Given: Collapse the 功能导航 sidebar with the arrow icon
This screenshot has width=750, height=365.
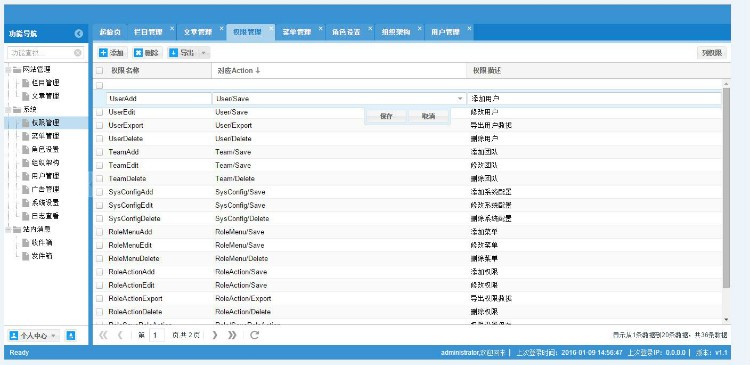Looking at the screenshot, I should point(79,33).
